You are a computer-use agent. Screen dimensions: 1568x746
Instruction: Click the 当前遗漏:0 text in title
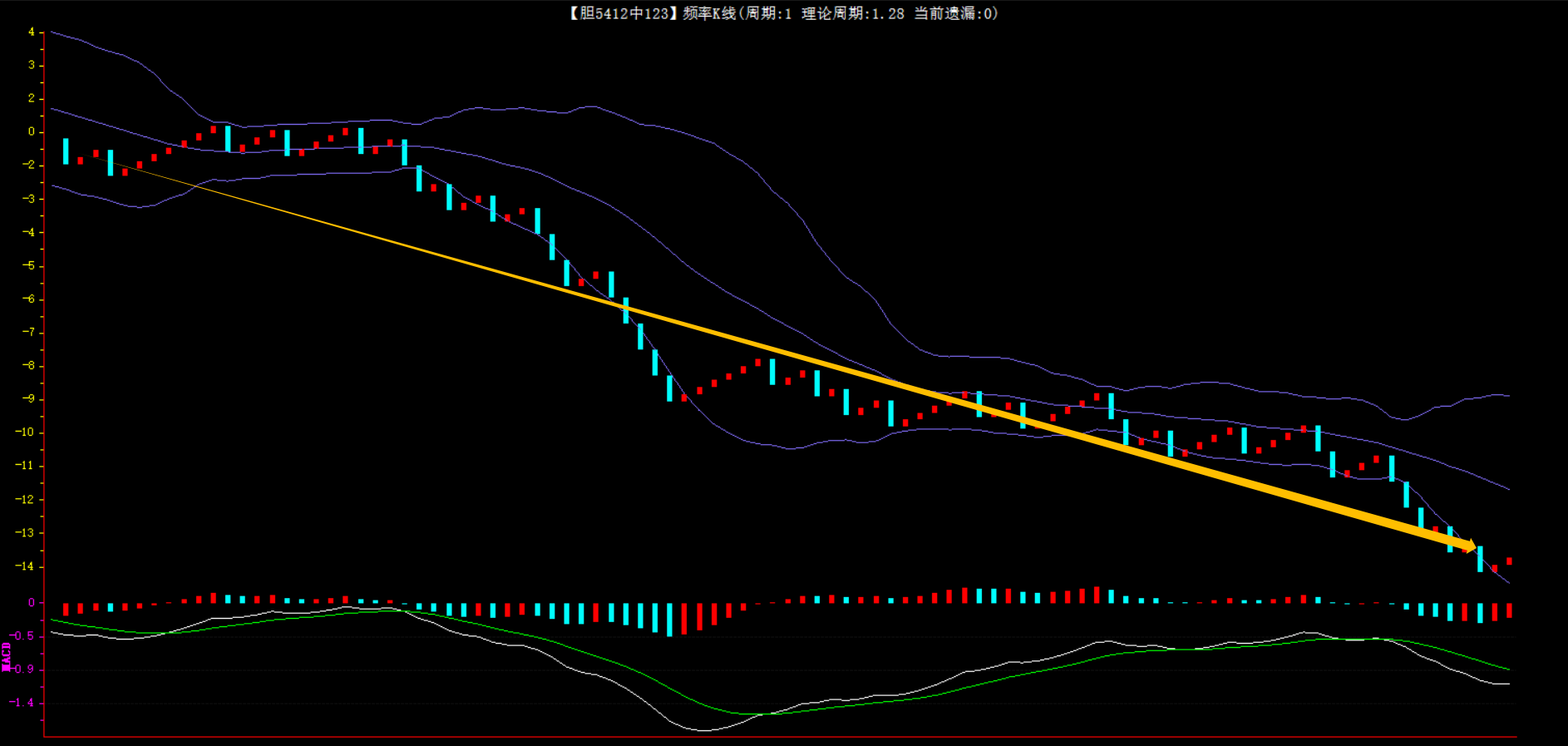[x=954, y=13]
